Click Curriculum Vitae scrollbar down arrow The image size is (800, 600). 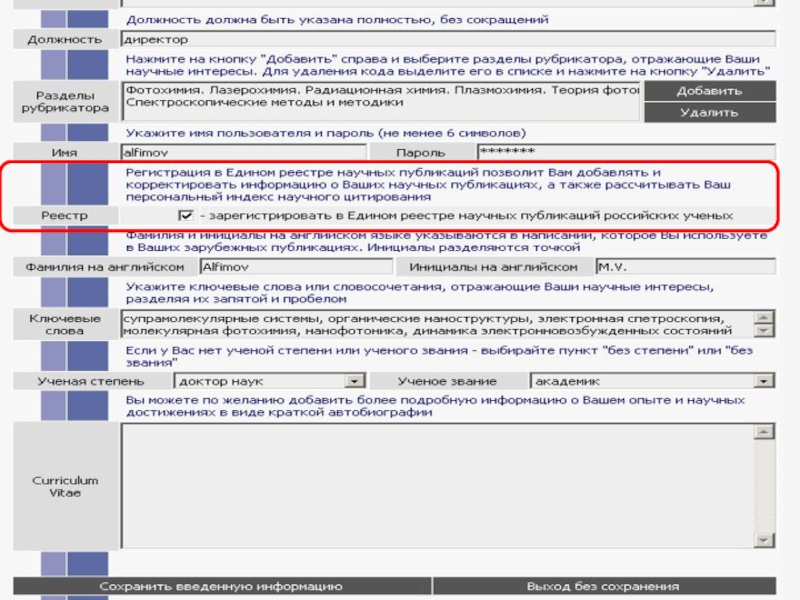pyautogui.click(x=765, y=541)
